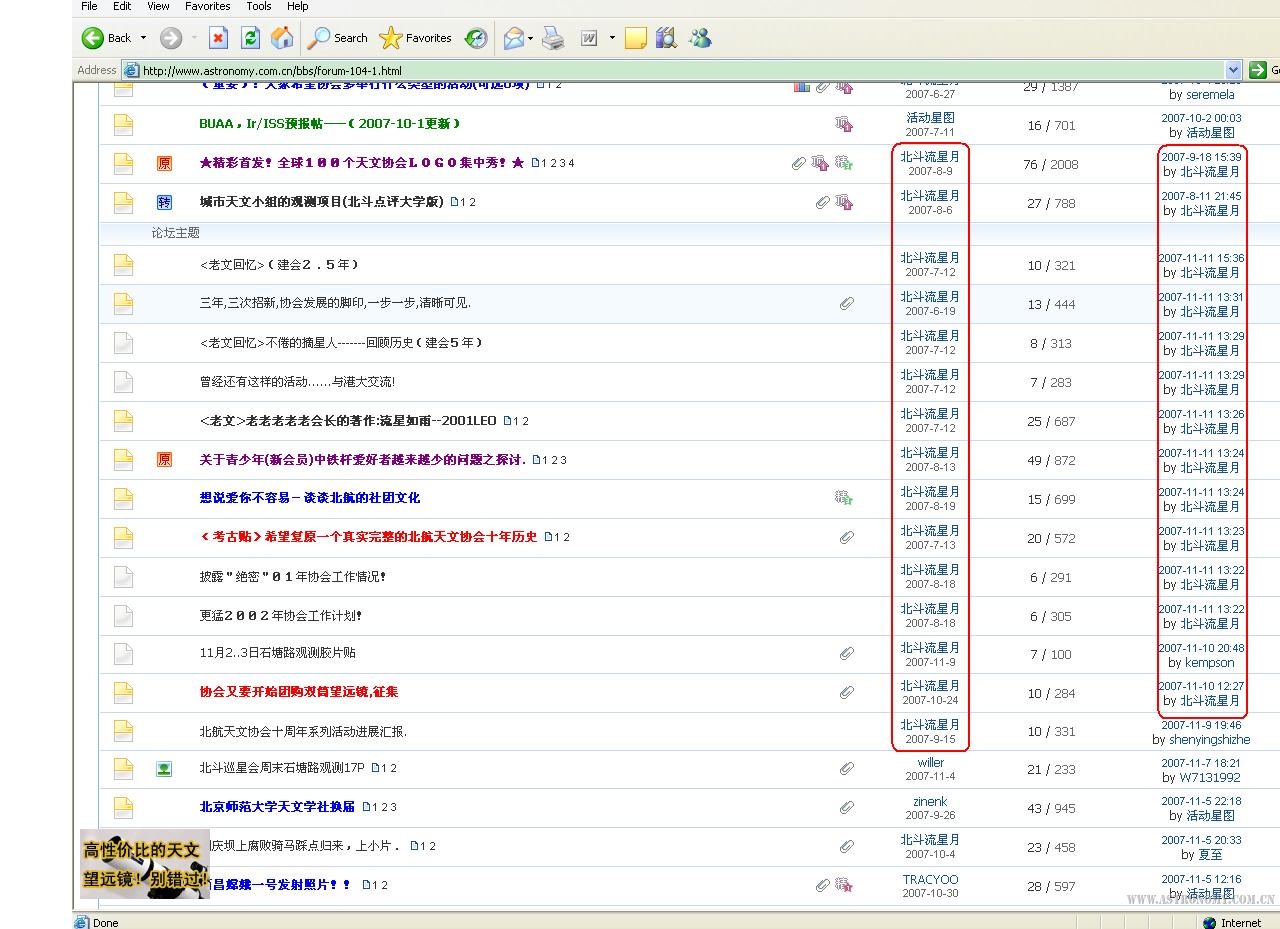Click orange 原 icon beside 关于青少年 thread

[164, 459]
